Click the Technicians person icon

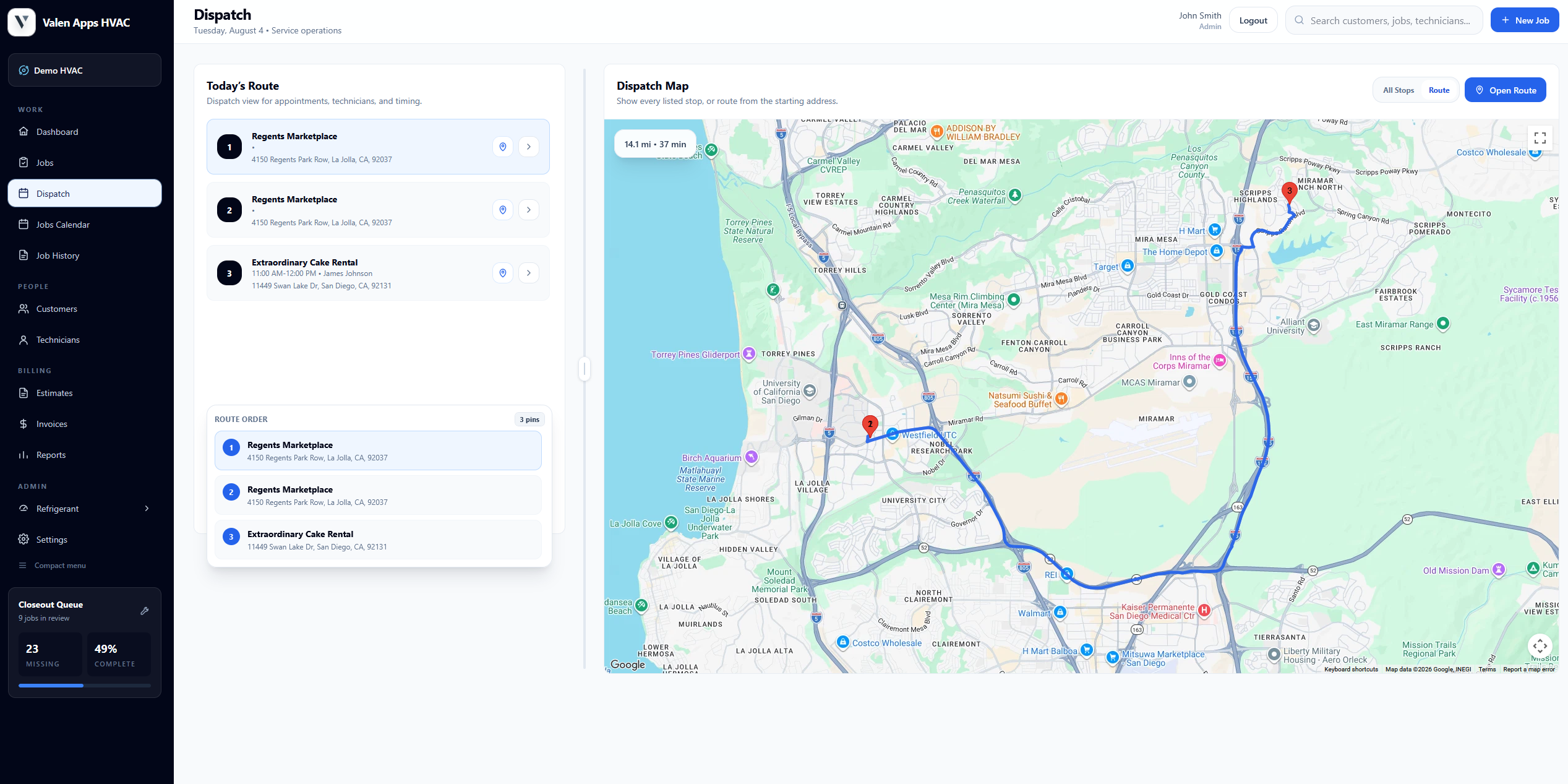24,340
